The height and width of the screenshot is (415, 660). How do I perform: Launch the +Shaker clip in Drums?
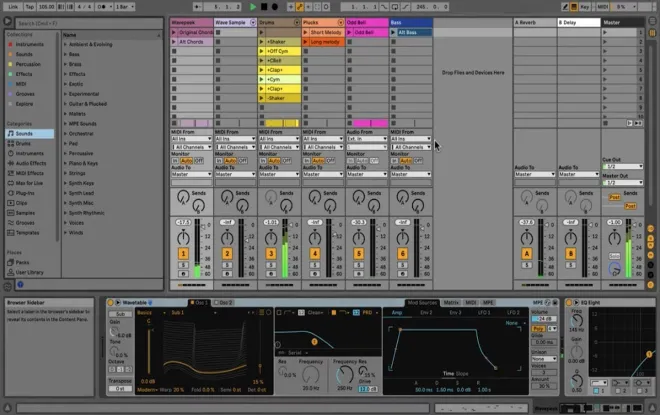click(261, 42)
